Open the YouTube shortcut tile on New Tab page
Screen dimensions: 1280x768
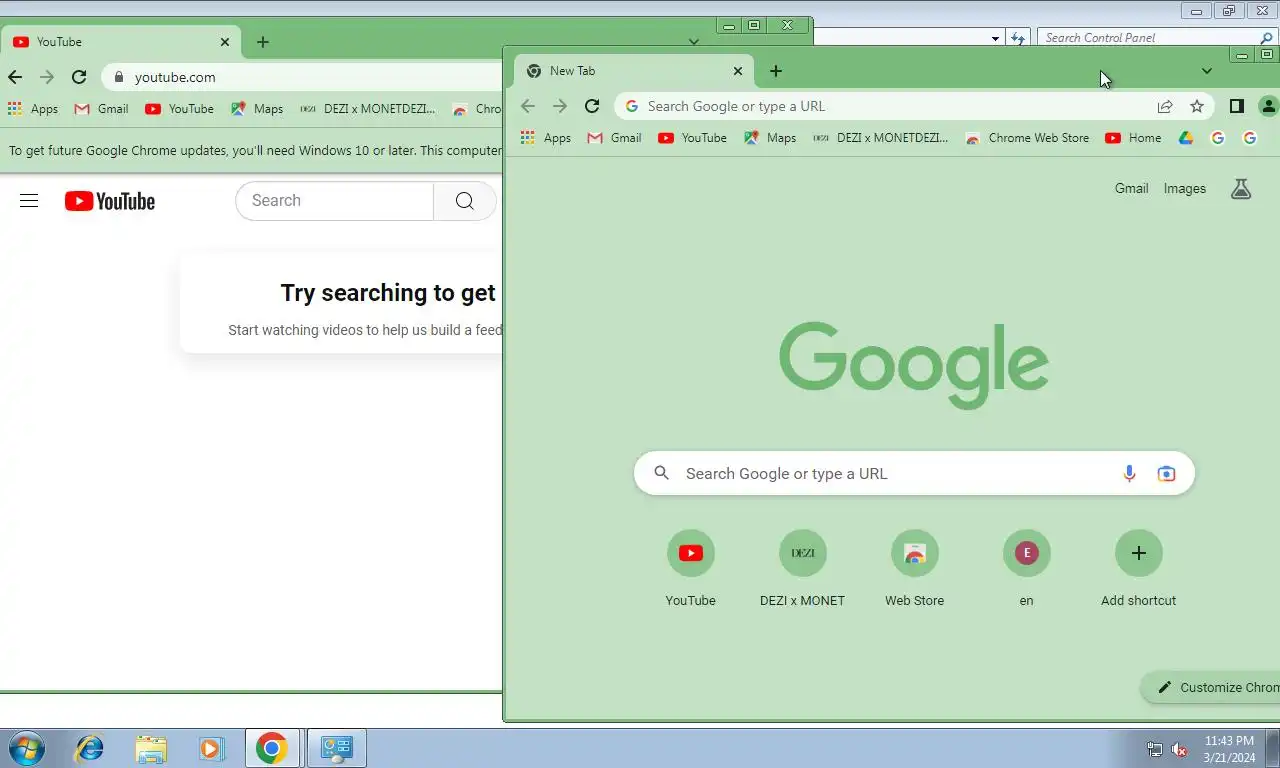pos(691,568)
